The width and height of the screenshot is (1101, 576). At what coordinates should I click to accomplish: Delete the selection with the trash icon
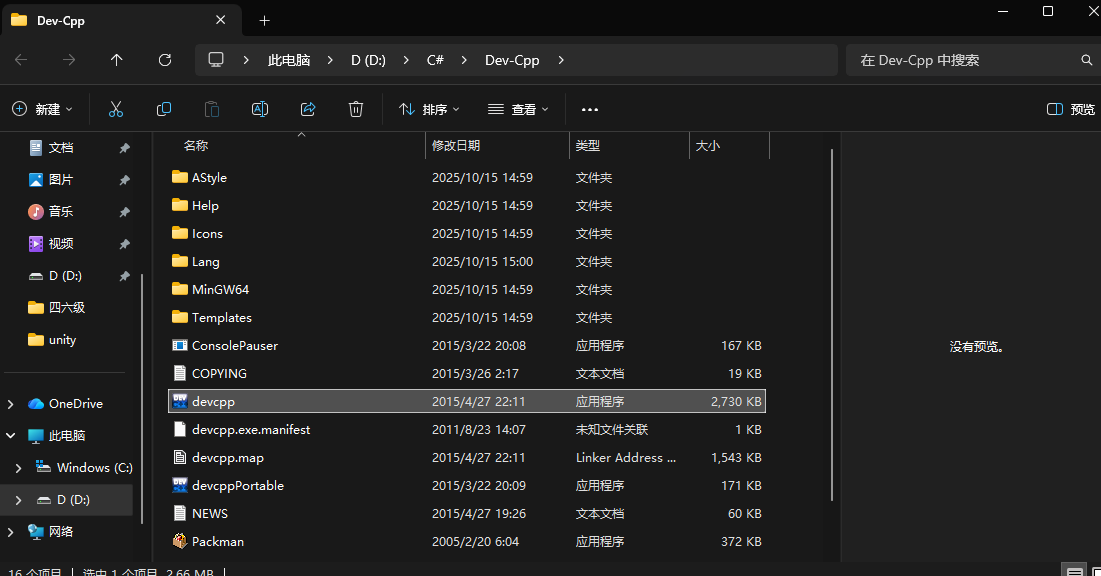point(355,109)
